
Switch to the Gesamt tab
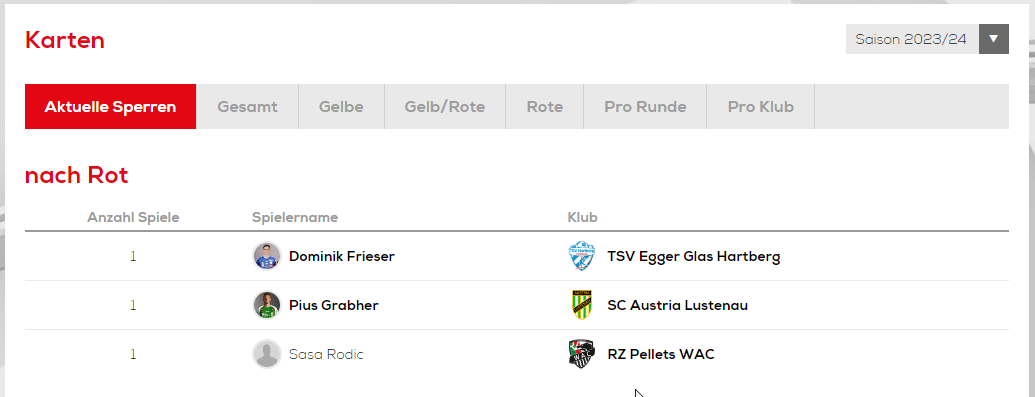pyautogui.click(x=248, y=106)
